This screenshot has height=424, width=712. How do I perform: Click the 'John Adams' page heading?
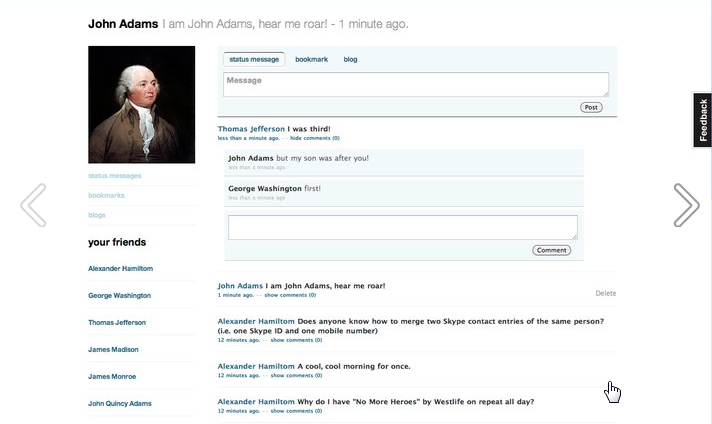click(x=123, y=24)
